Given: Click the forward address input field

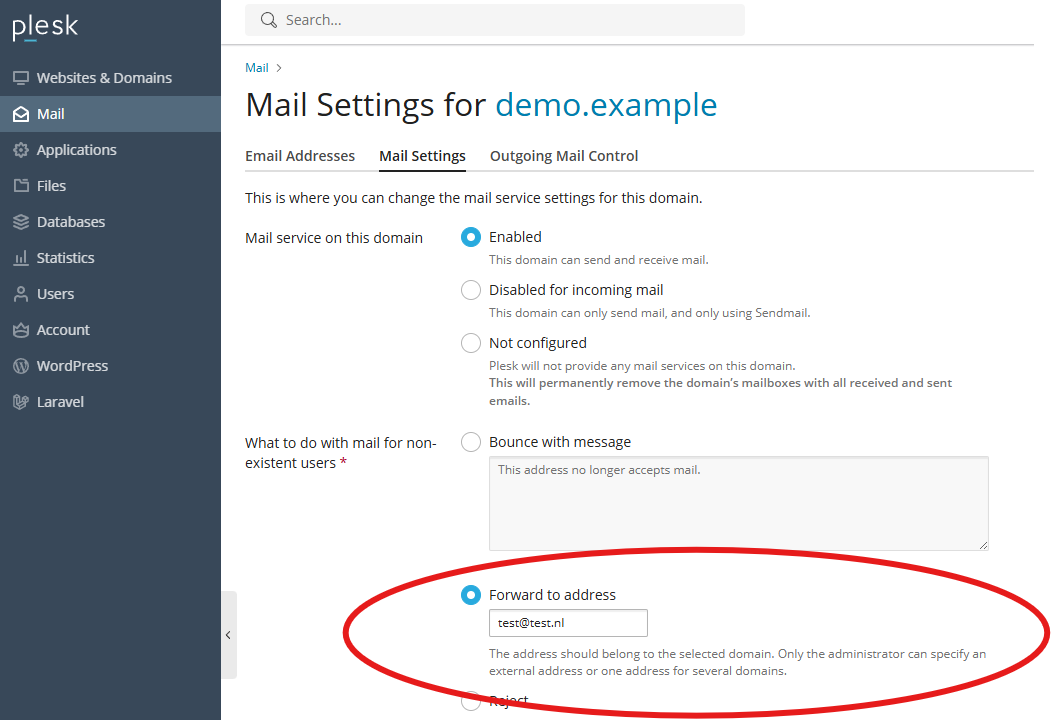Looking at the screenshot, I should click(x=567, y=622).
